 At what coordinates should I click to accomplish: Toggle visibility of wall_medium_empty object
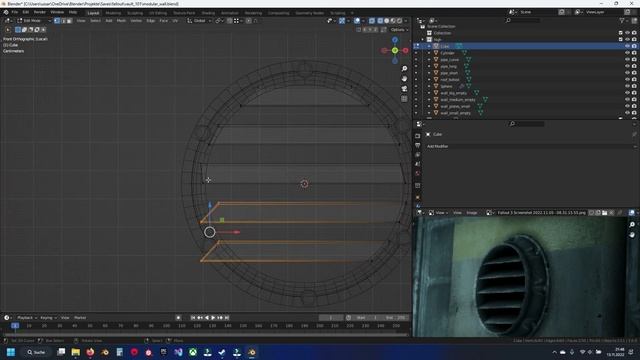point(627,100)
